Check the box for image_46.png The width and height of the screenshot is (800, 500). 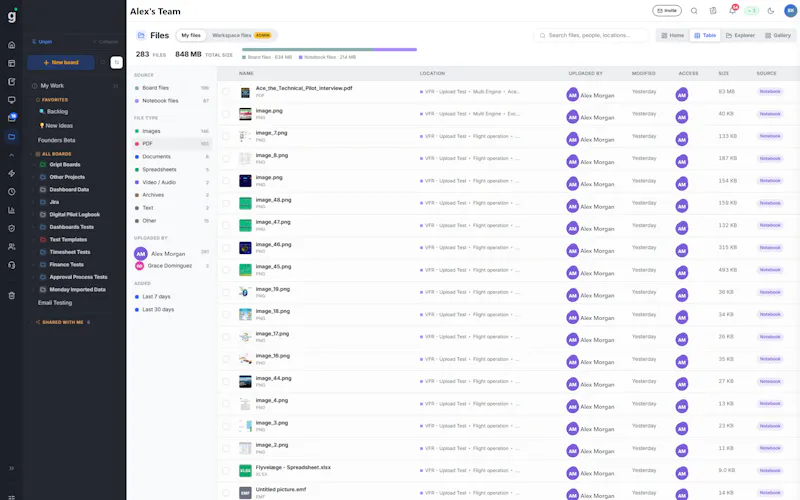pos(226,248)
